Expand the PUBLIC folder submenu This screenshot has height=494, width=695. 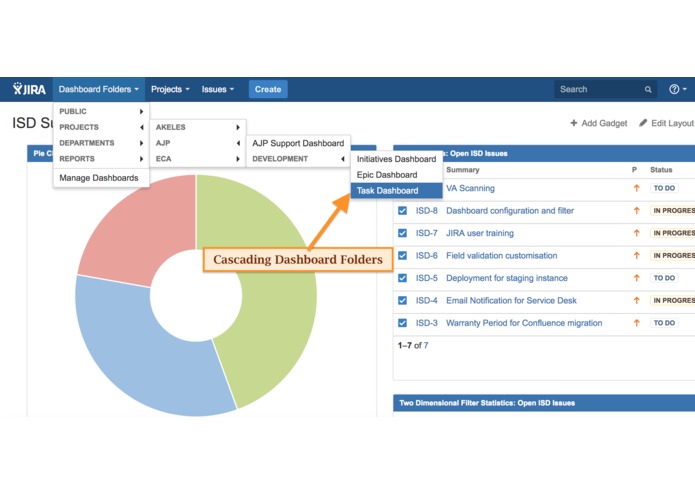[x=101, y=111]
